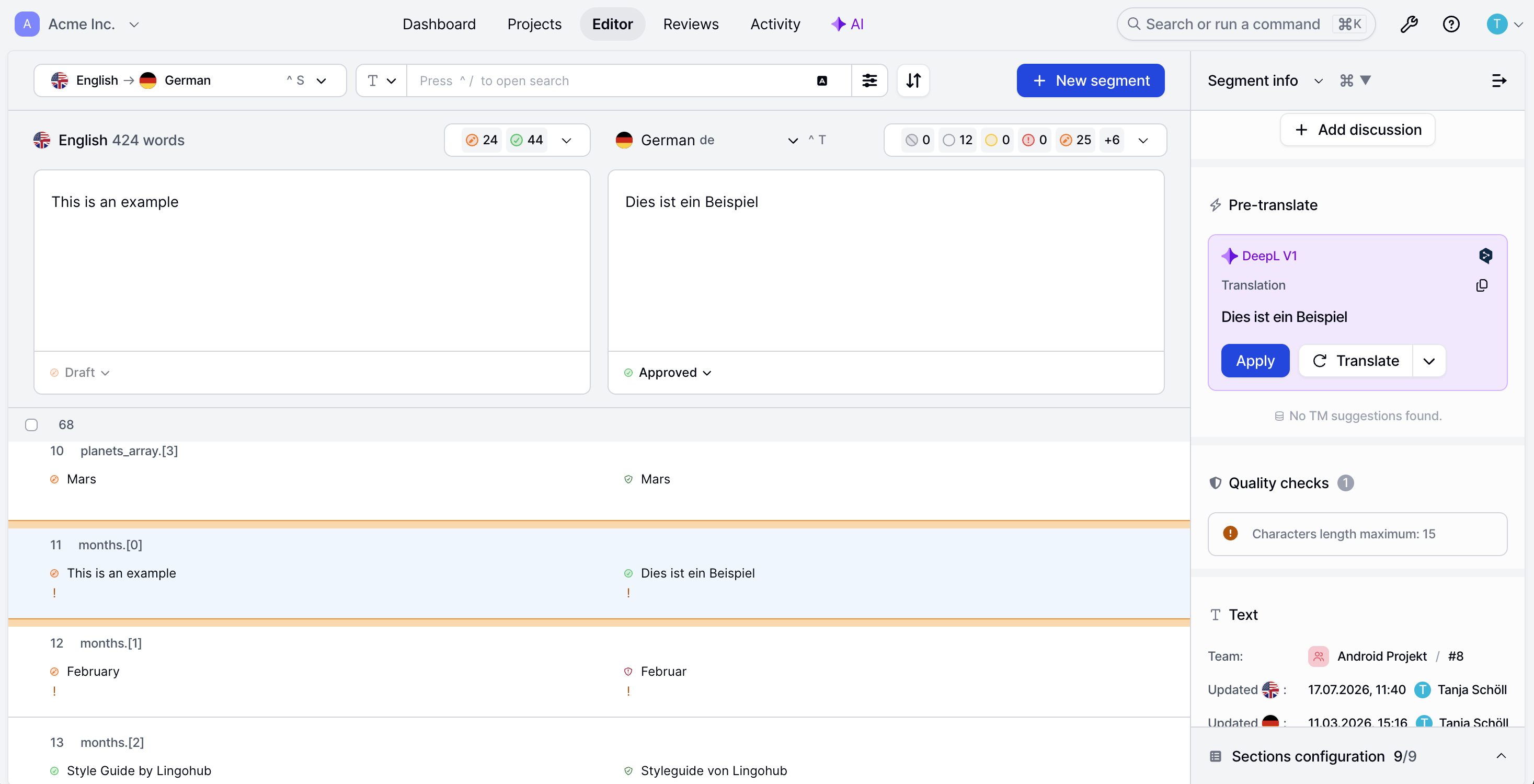
Task: Open the wrench settings icon
Action: 1409,25
